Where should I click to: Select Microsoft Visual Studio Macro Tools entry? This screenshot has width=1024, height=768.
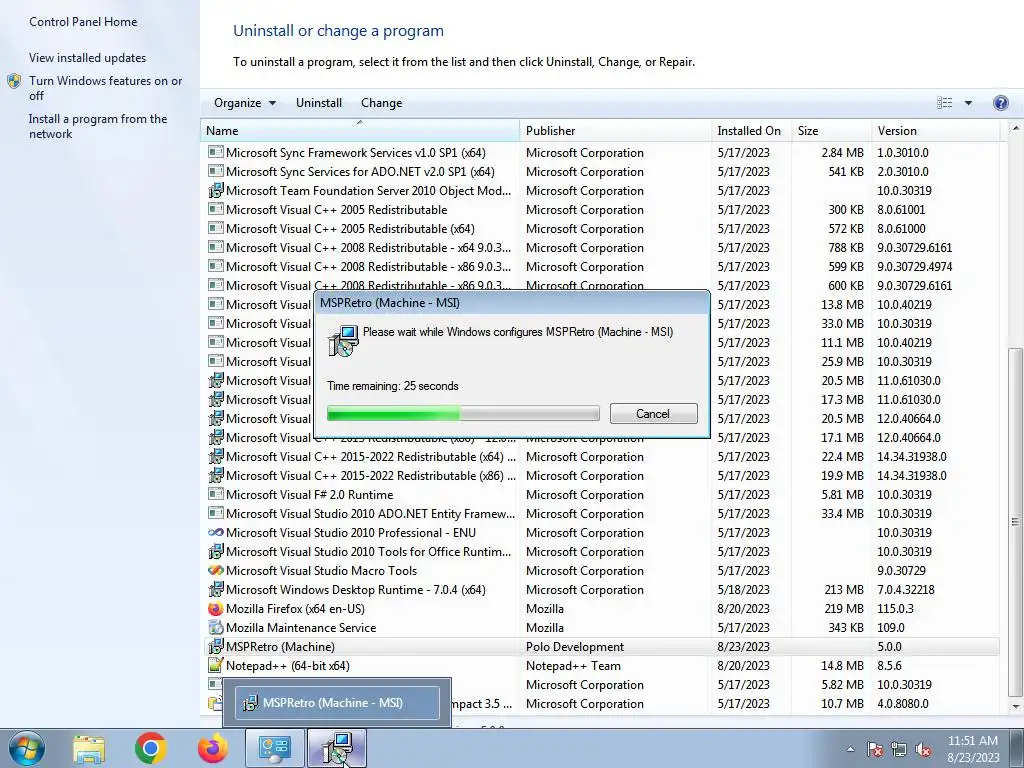(600, 570)
